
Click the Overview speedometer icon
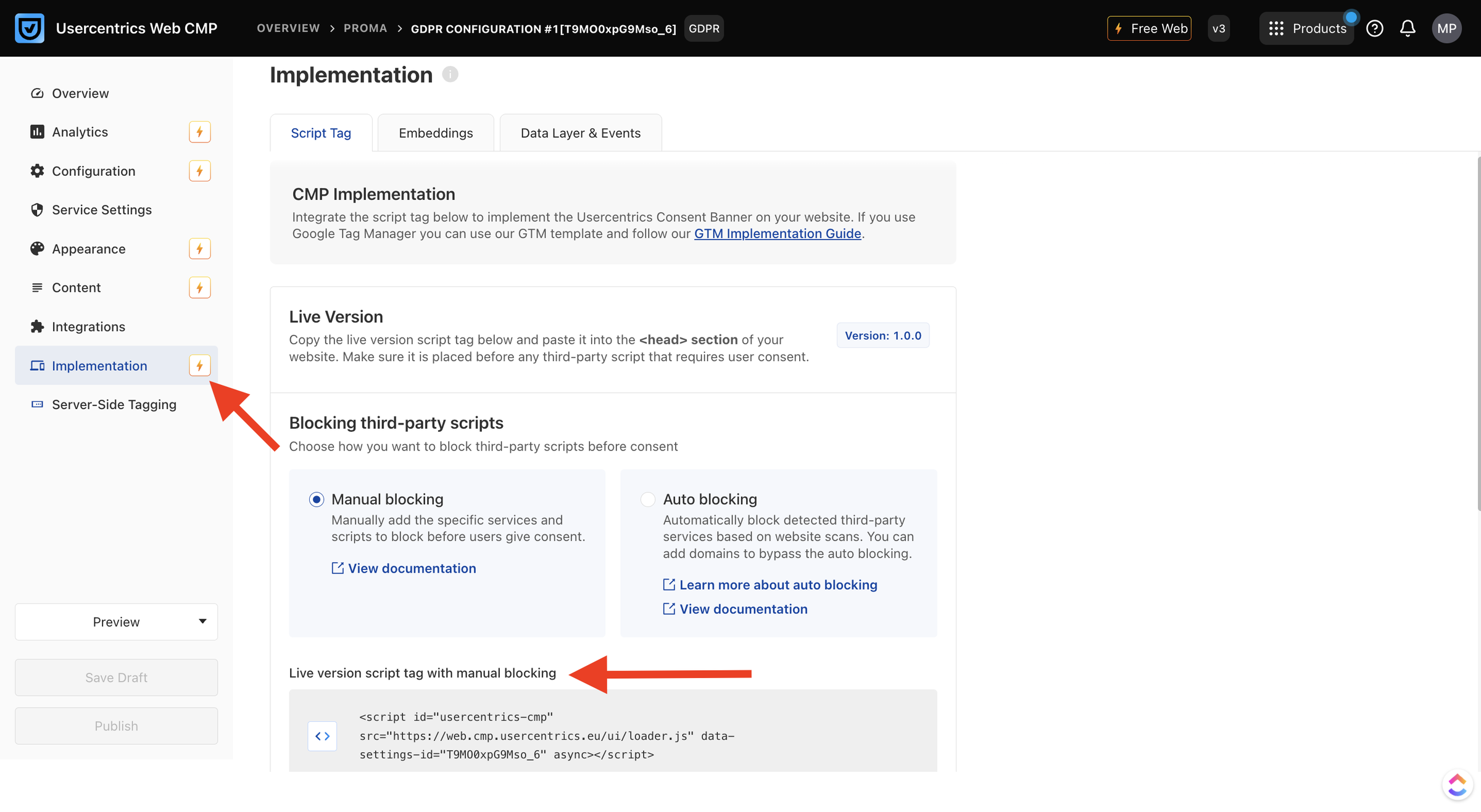(37, 93)
